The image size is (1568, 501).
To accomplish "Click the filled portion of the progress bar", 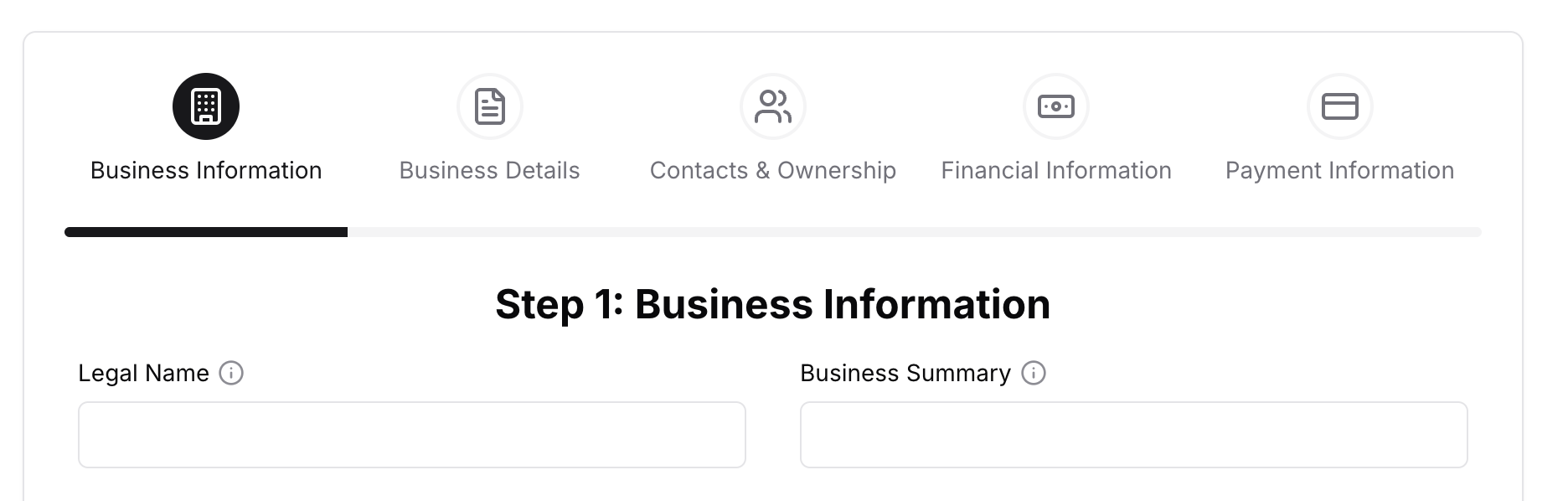I will pyautogui.click(x=205, y=231).
